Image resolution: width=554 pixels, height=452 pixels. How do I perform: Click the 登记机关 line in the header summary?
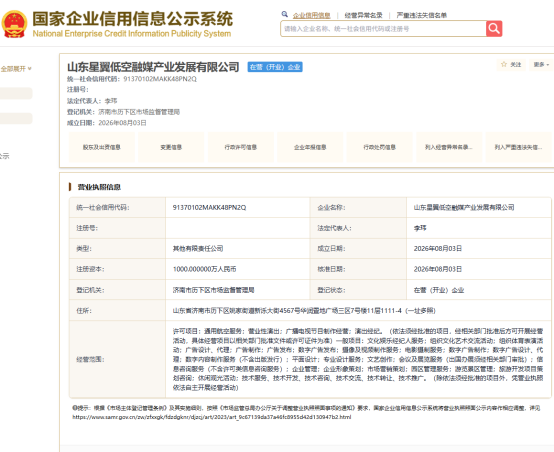pos(123,112)
